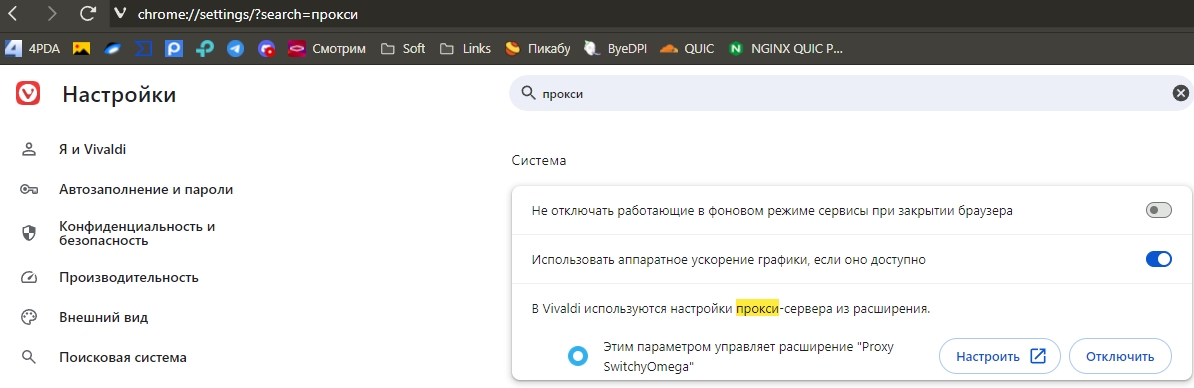Open the yellow picture-icon bookmark
Viewport: 1194px width, 388px height.
[x=81, y=49]
